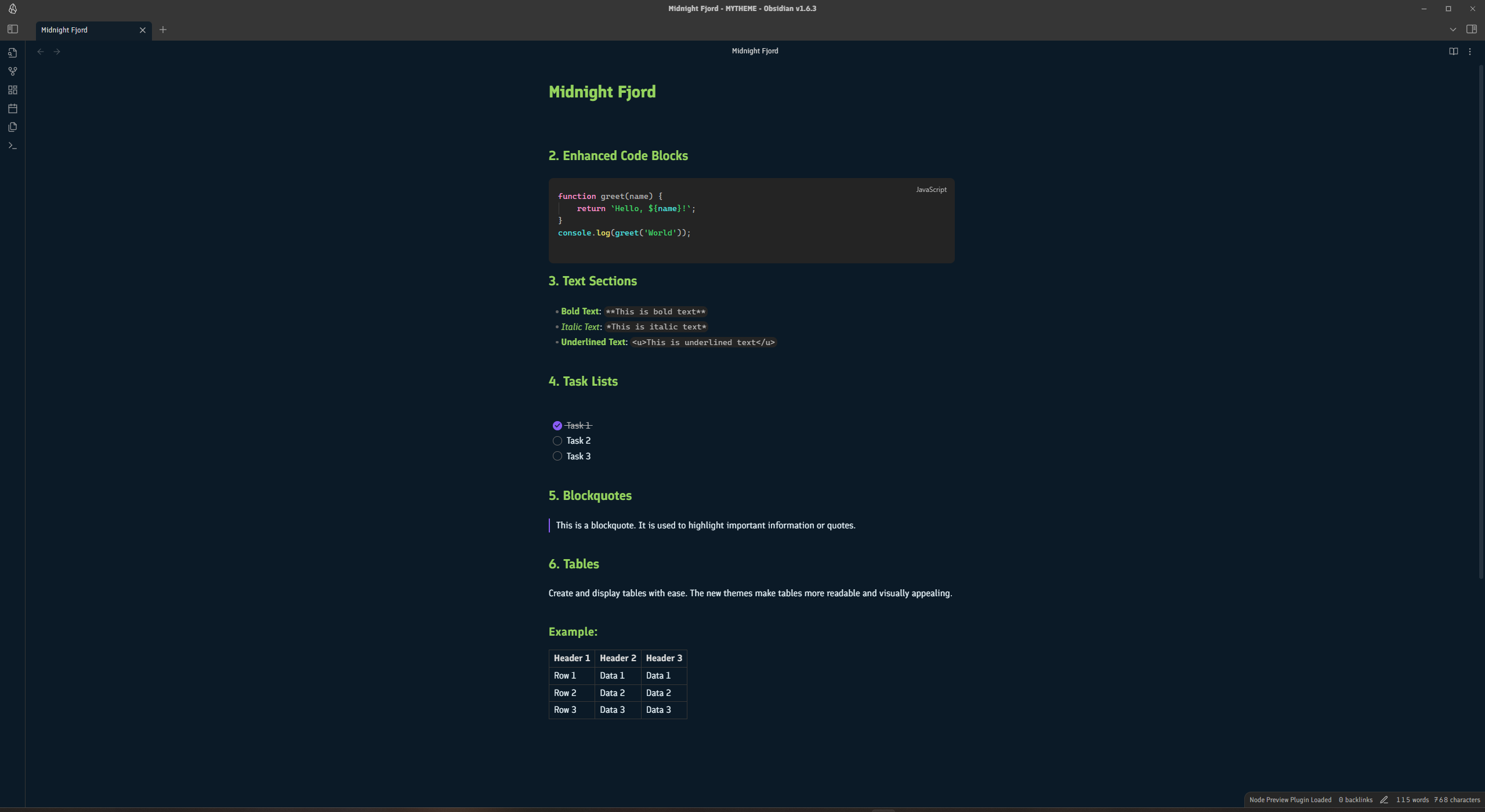Click the templates ribbon icon
The image size is (1485, 812).
pos(13,127)
